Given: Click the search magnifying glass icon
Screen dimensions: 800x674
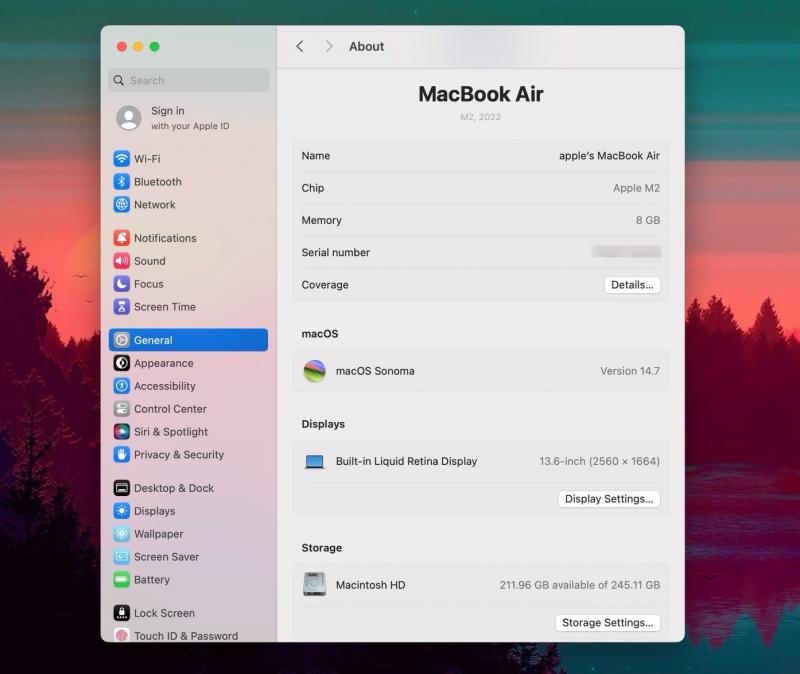Looking at the screenshot, I should [x=119, y=81].
